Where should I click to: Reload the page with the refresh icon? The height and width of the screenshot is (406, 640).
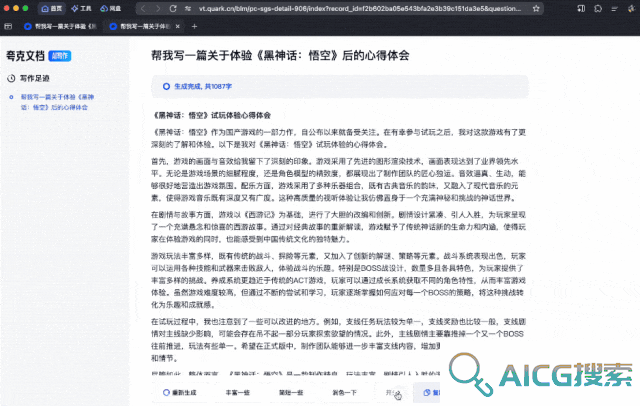[x=173, y=8]
